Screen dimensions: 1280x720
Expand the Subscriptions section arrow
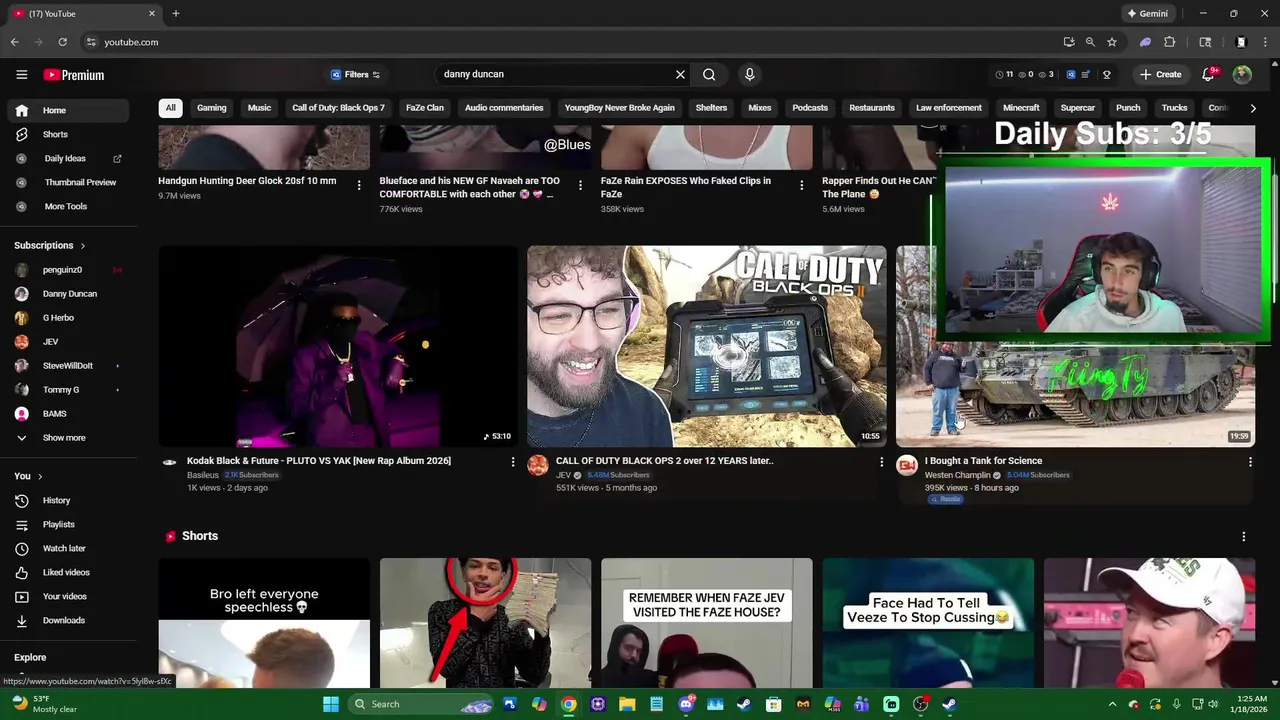(82, 245)
